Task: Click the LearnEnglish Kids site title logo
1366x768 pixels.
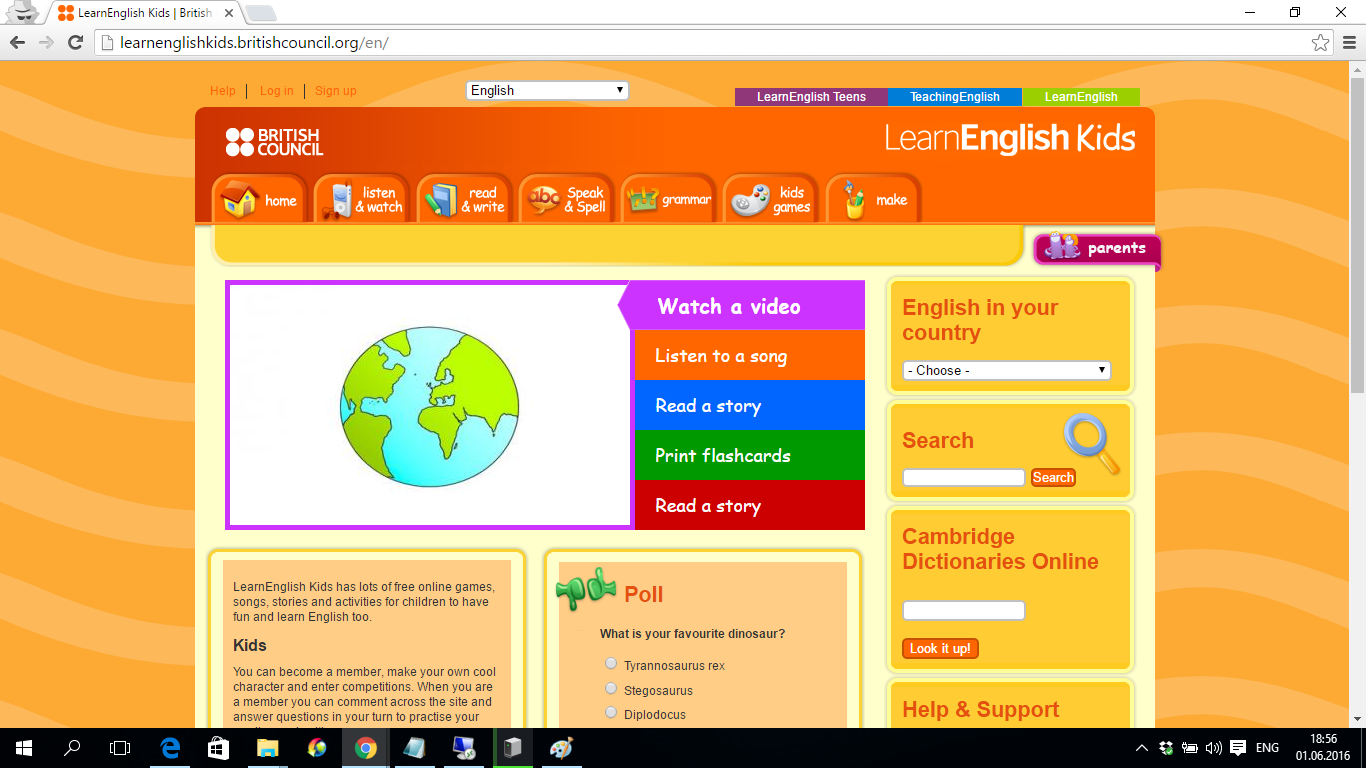Action: point(1010,138)
